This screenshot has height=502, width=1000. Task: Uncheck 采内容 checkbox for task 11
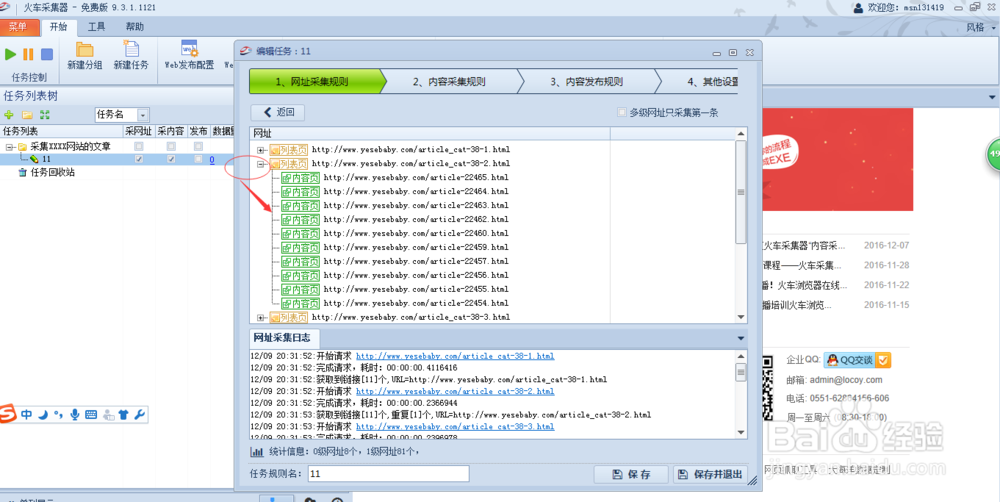171,159
